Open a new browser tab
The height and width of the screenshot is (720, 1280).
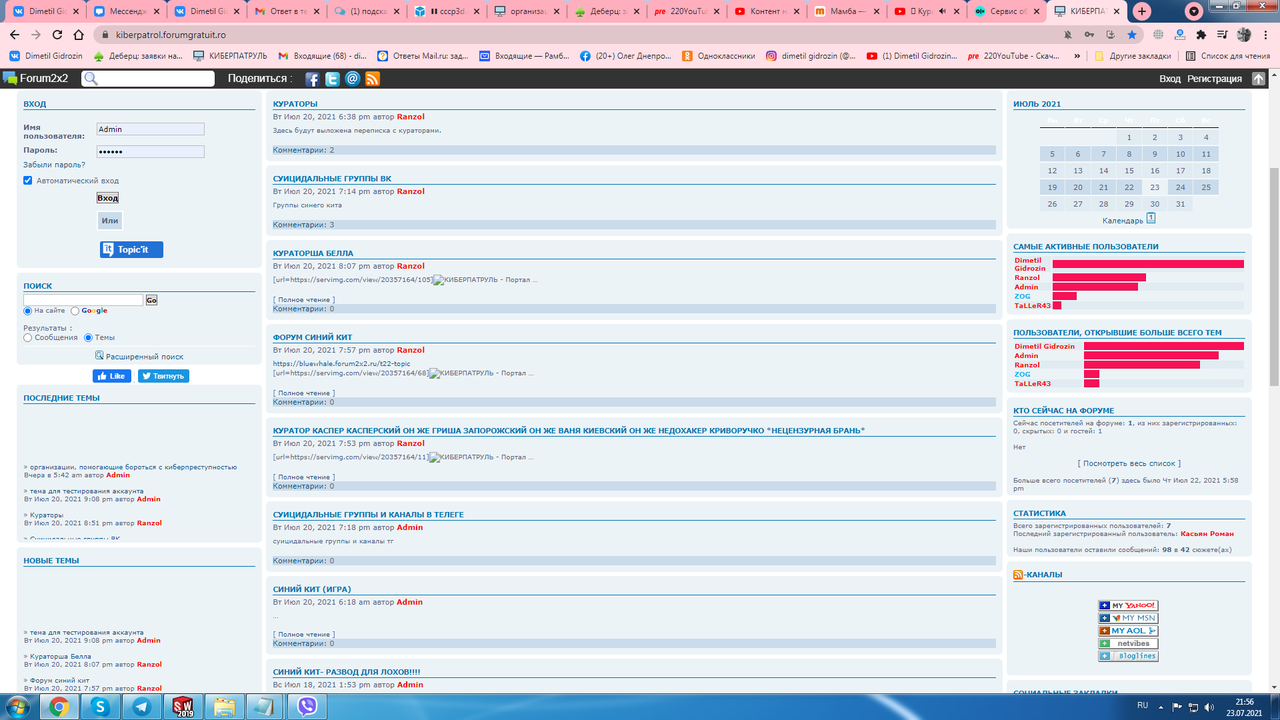(1142, 11)
